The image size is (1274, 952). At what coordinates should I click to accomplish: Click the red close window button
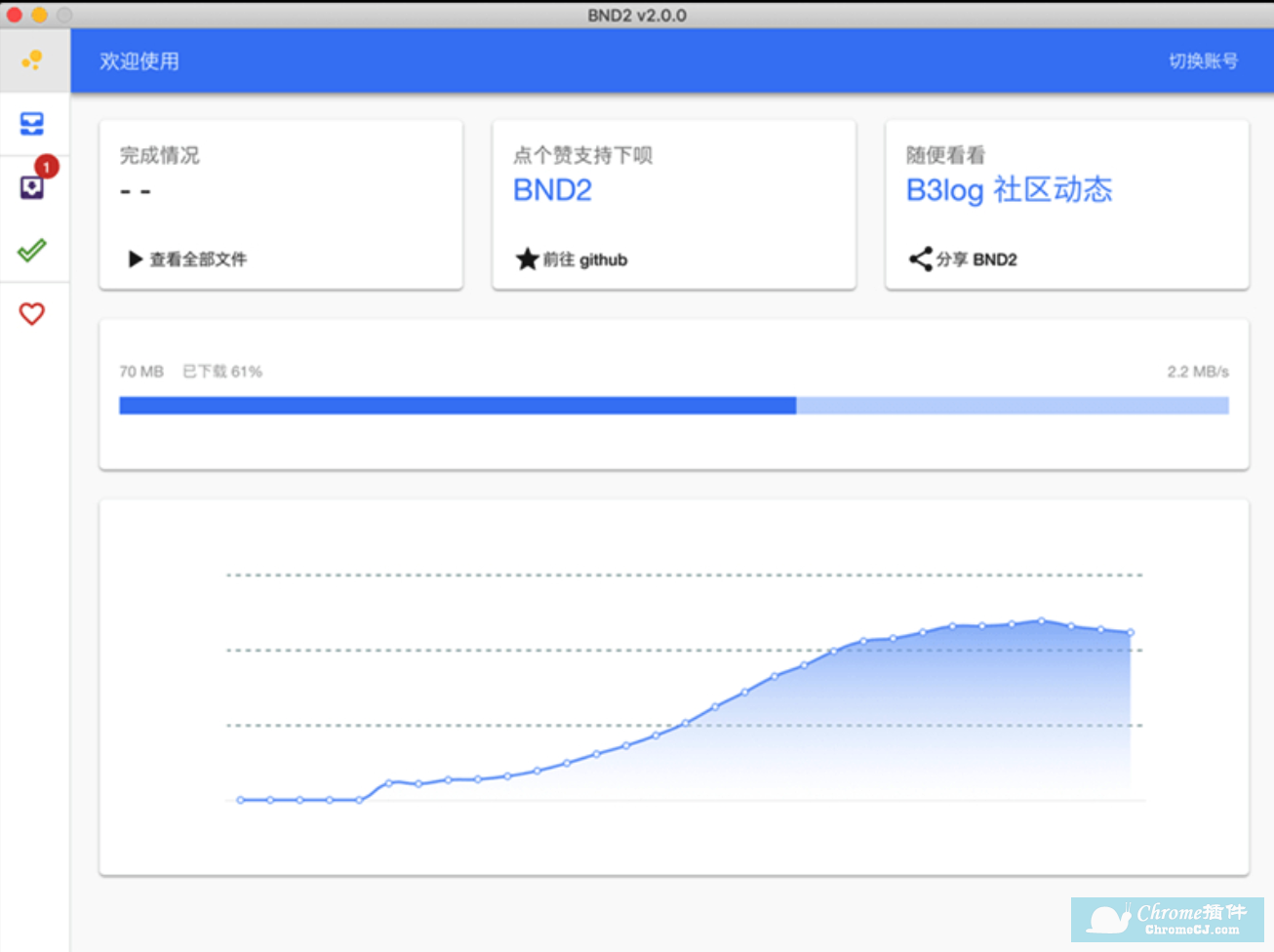15,15
